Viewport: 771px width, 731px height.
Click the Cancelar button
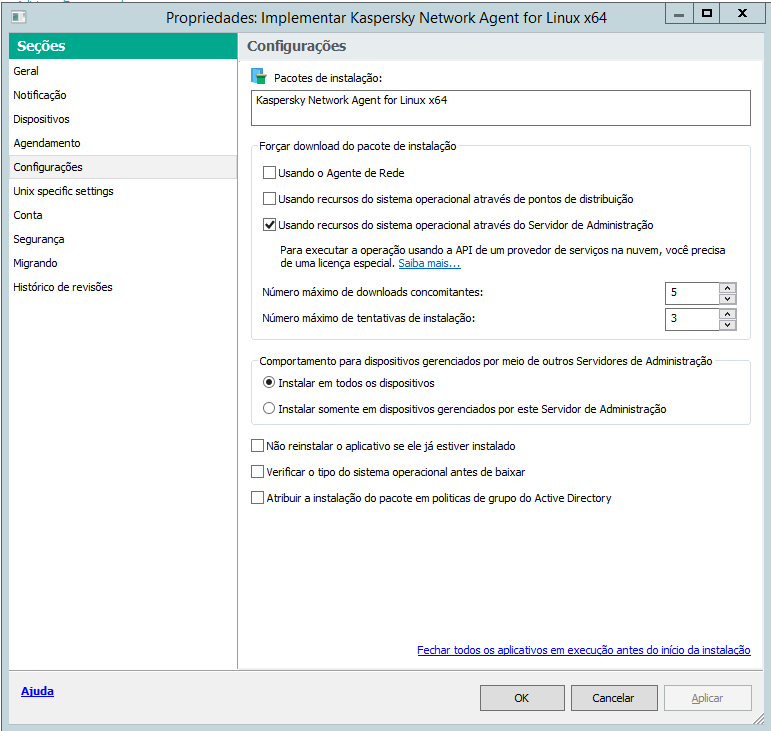pyautogui.click(x=614, y=698)
